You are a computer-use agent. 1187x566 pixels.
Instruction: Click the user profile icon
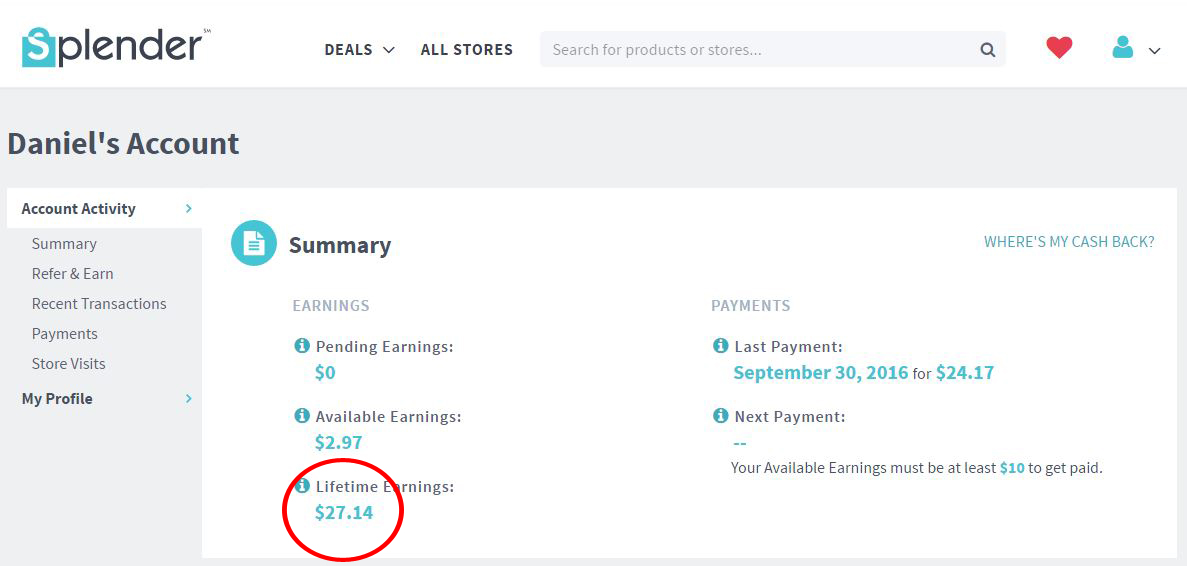[1123, 47]
